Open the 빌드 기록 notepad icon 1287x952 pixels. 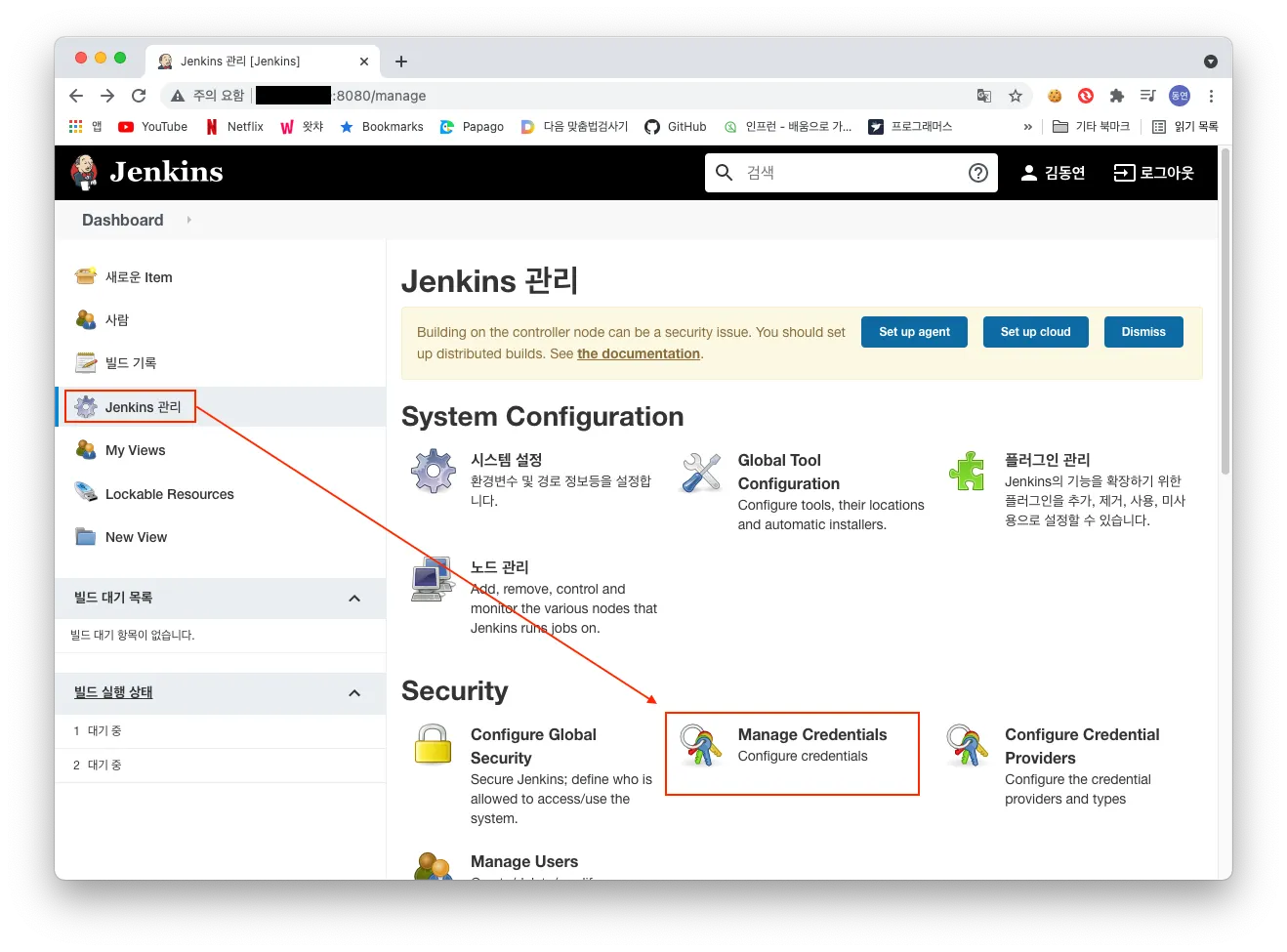click(86, 362)
